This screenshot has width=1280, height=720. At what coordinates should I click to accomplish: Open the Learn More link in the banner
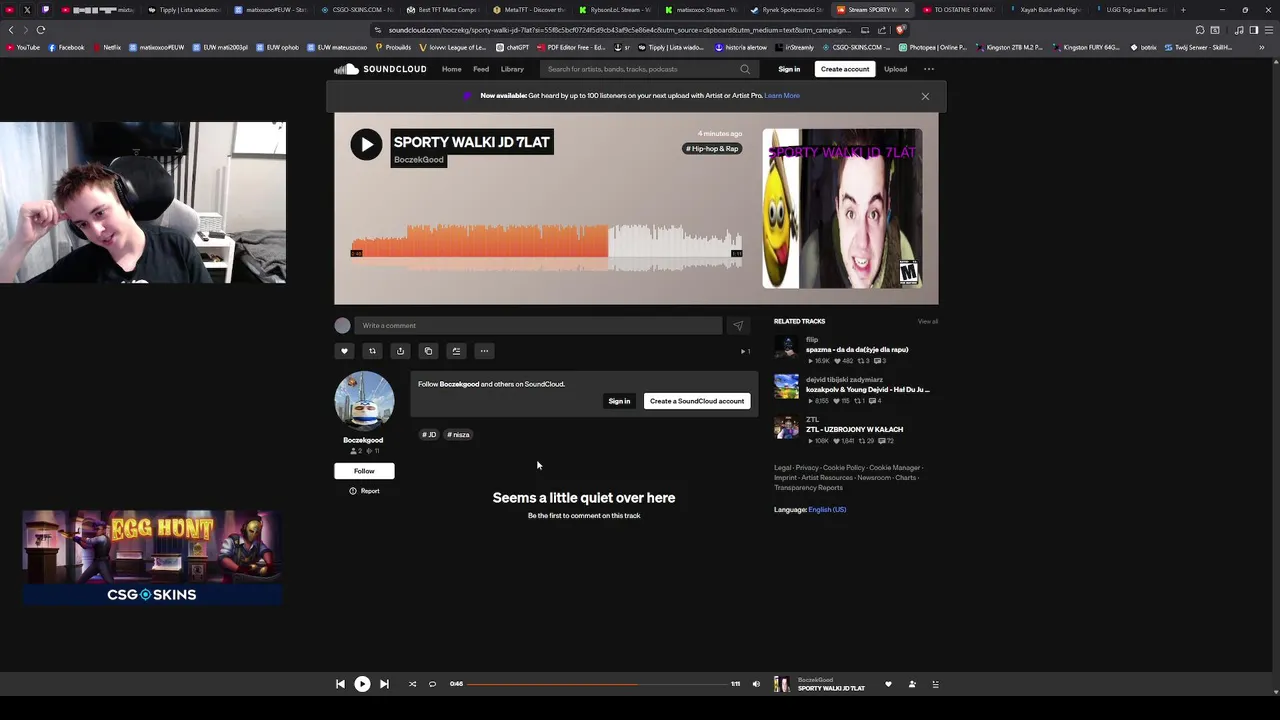[782, 96]
